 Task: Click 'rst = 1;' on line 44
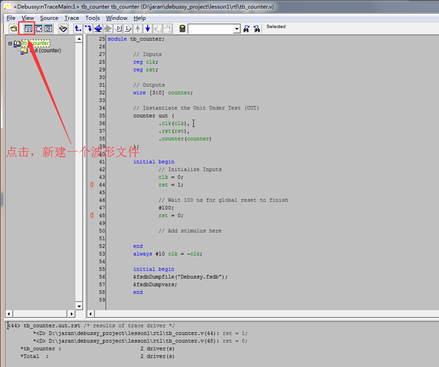pyautogui.click(x=171, y=185)
